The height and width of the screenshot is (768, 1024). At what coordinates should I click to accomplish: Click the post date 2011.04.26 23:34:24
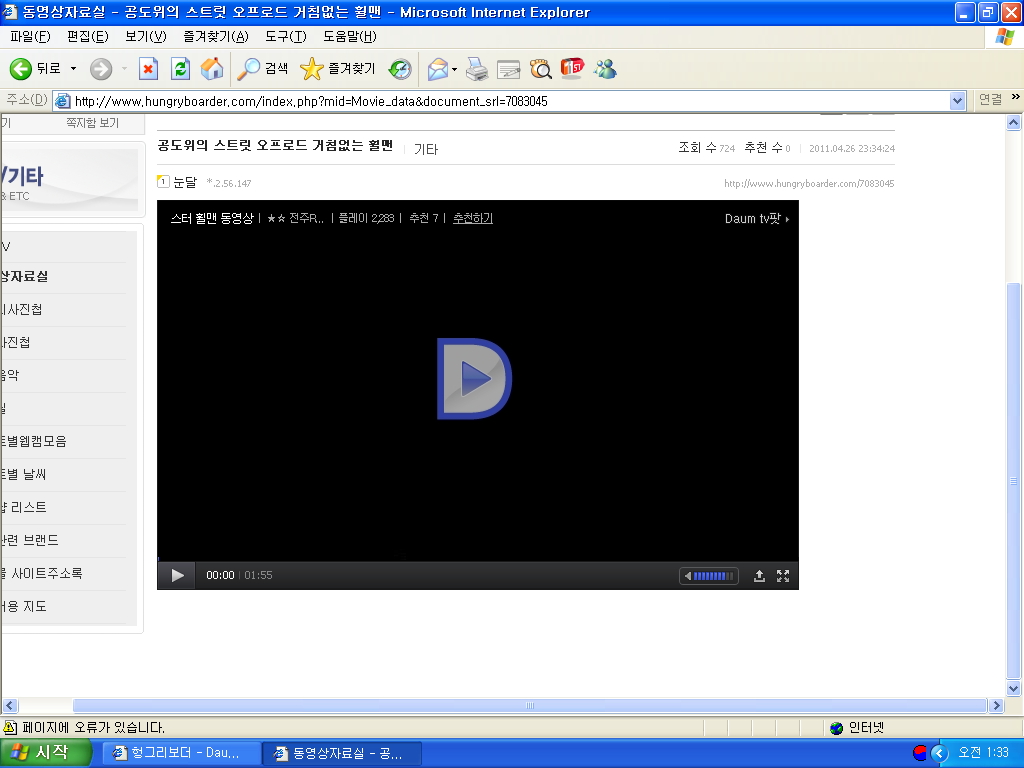pyautogui.click(x=852, y=149)
